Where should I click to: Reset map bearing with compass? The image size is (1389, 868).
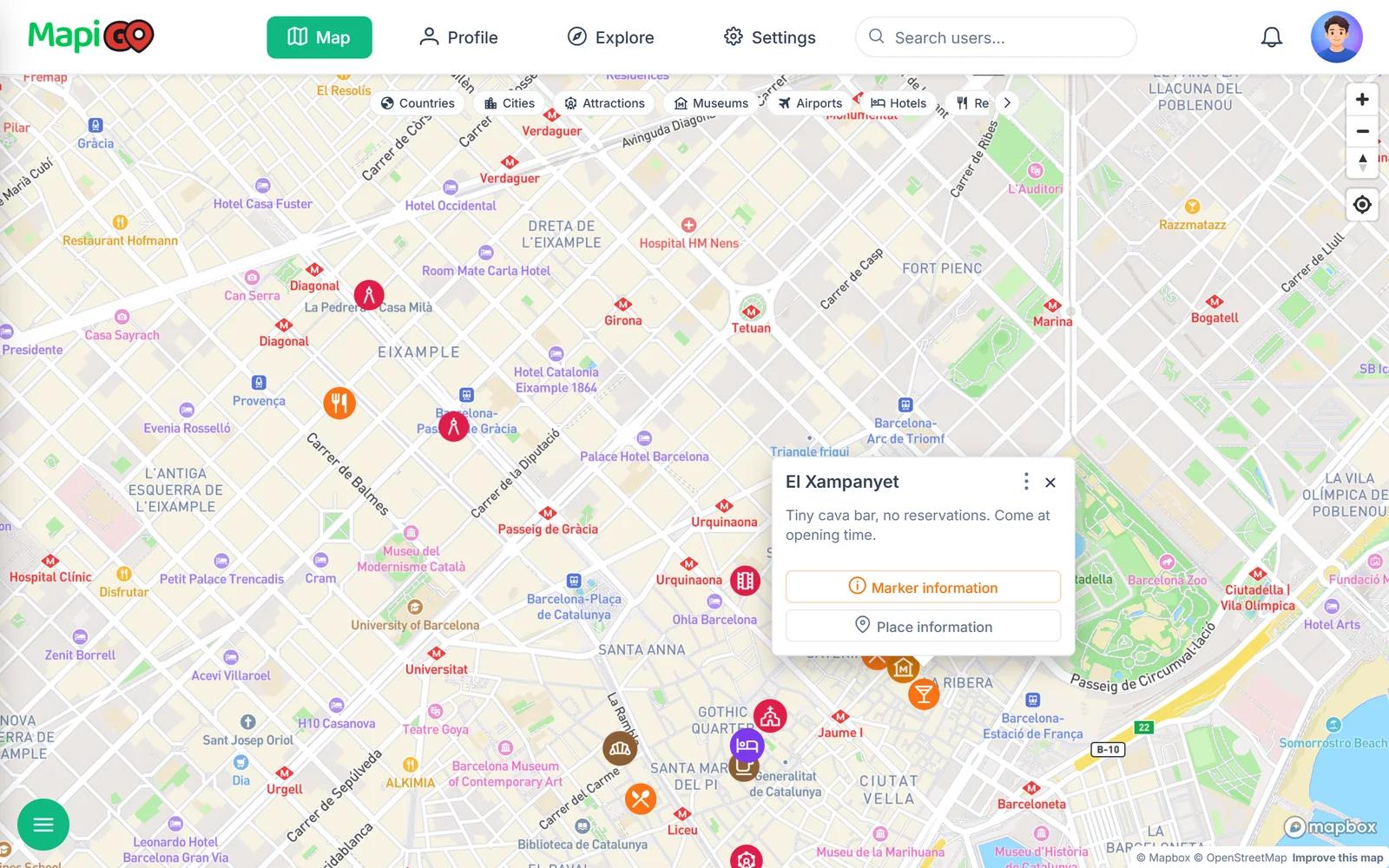coord(1362,163)
